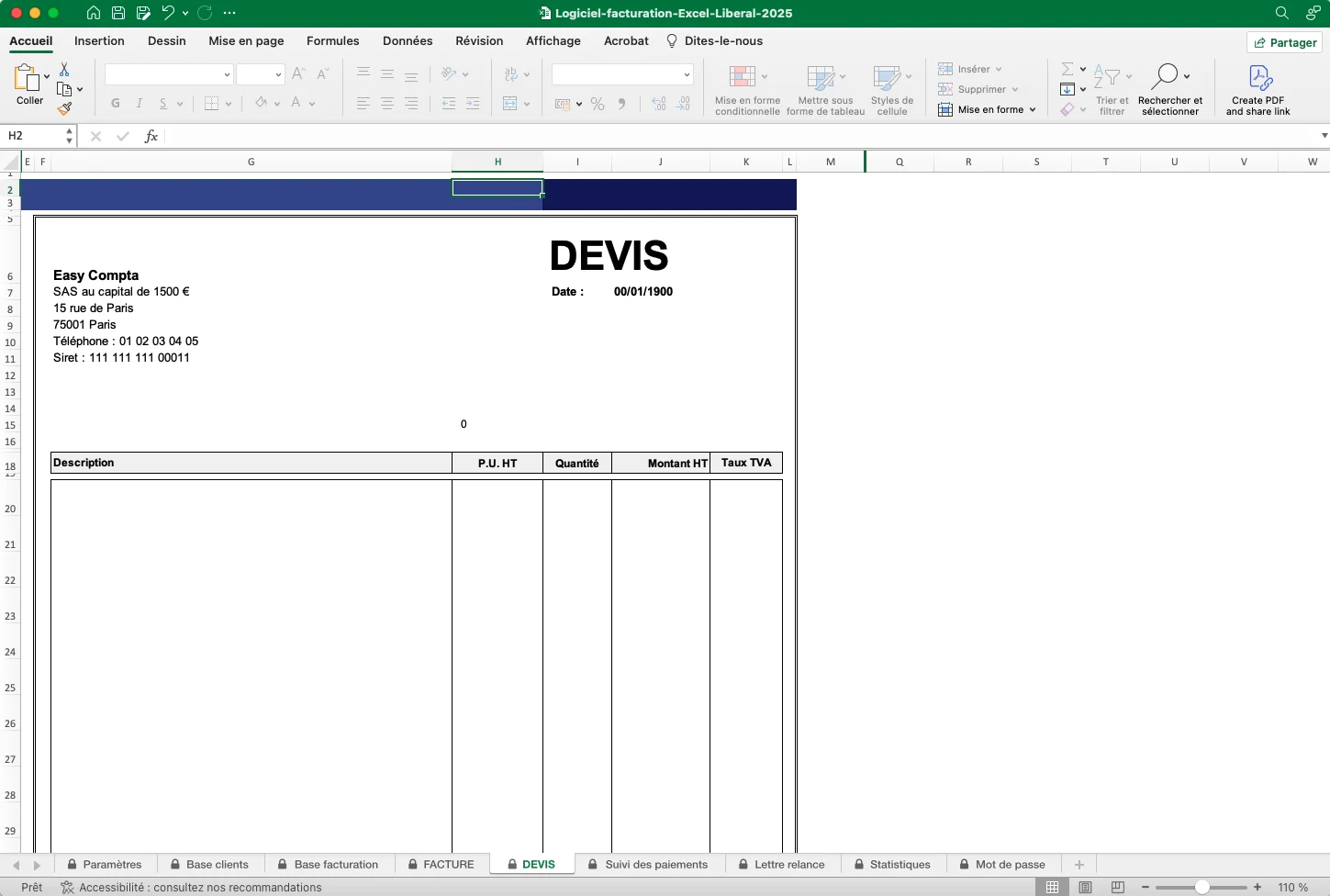Click the Partager button
The width and height of the screenshot is (1330, 896).
click(1284, 42)
